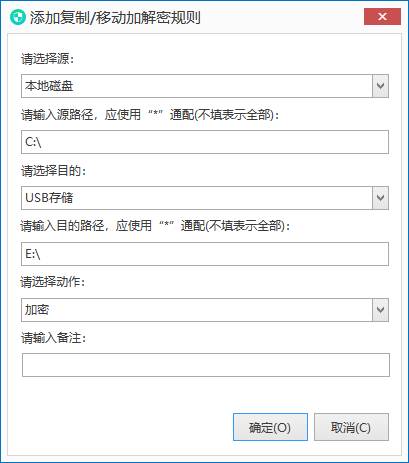The width and height of the screenshot is (409, 463).
Task: Click the 请输入备注 label
Action: tap(53, 338)
